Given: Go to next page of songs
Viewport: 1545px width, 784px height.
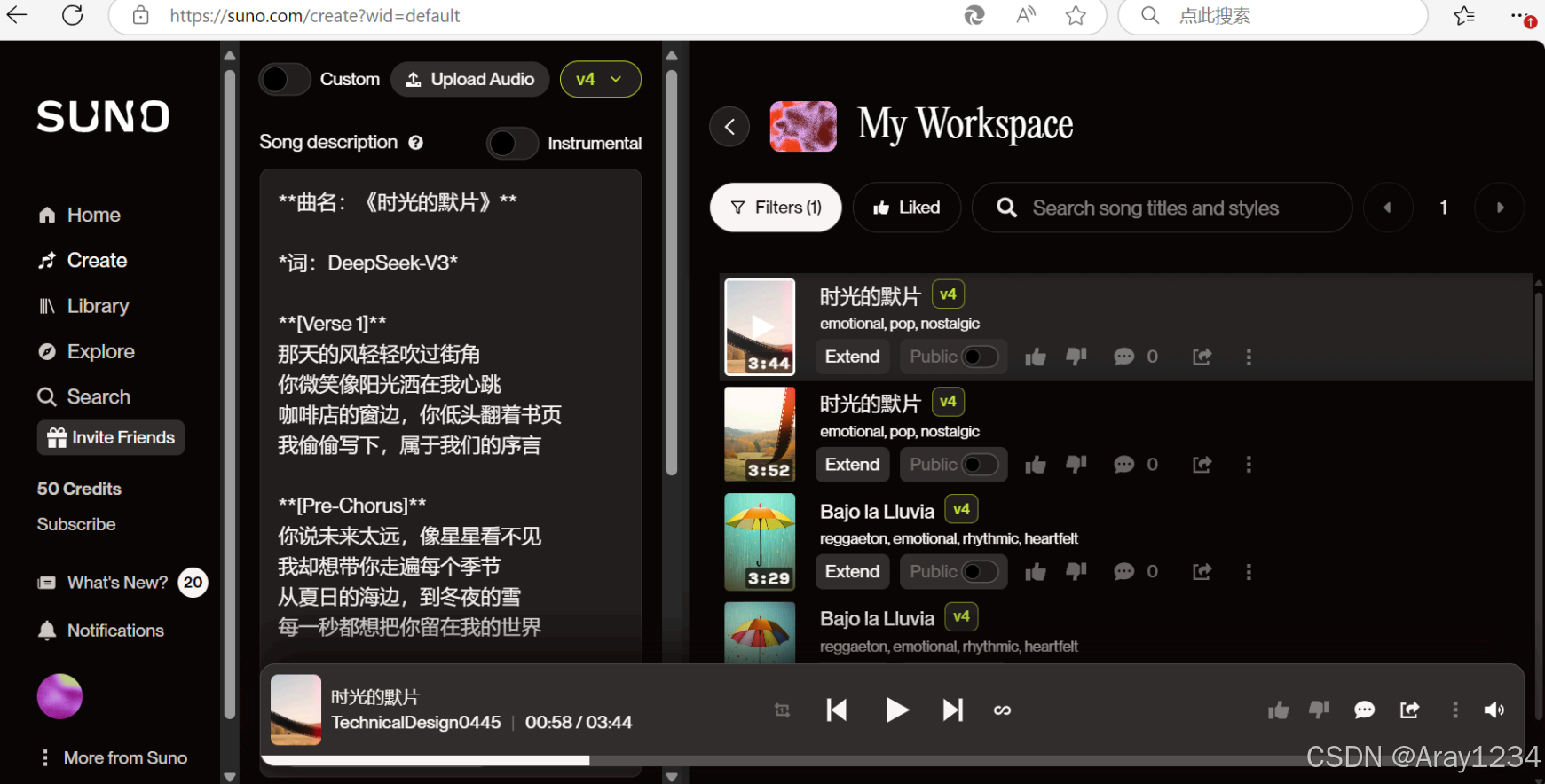Looking at the screenshot, I should coord(1500,208).
